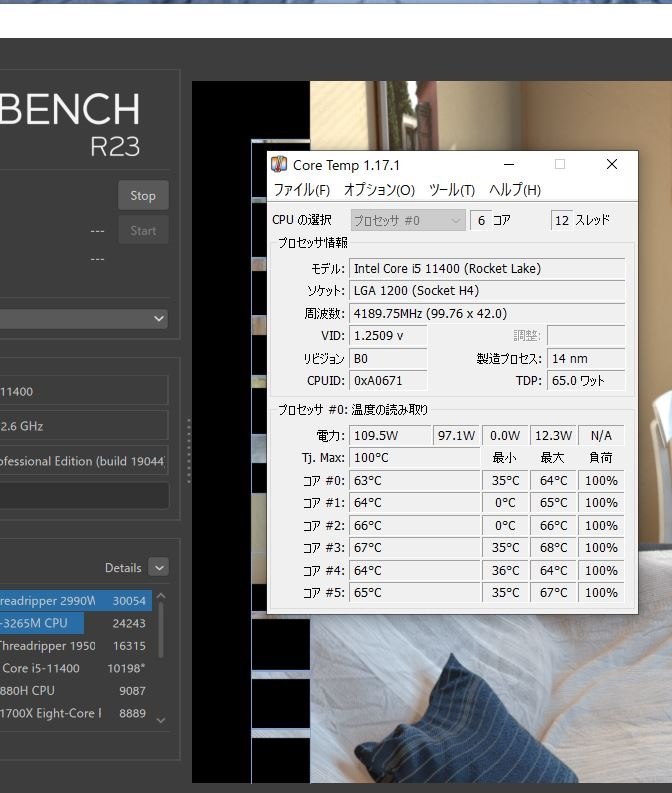Click the greyed Start button in Cinebench
Screen dimensions: 672x793
tap(143, 231)
